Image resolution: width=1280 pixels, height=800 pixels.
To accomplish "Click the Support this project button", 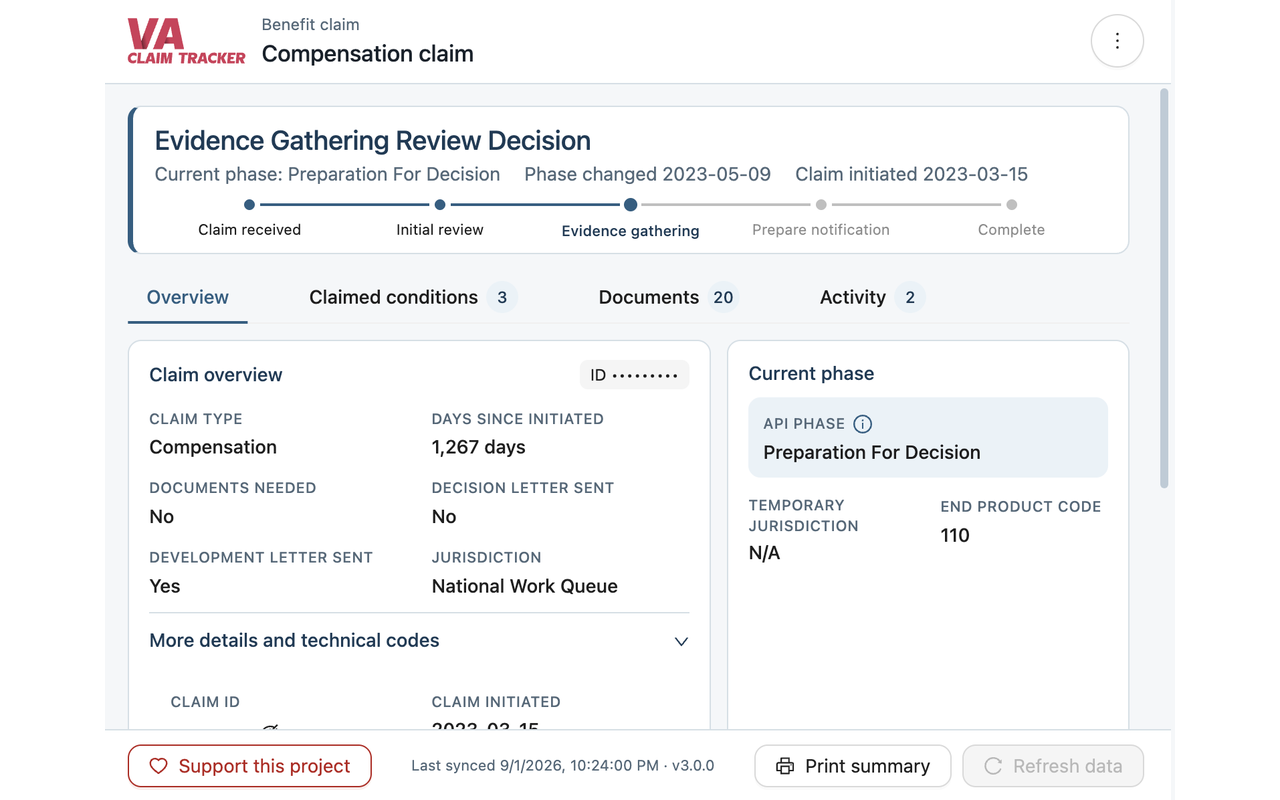I will coord(250,766).
